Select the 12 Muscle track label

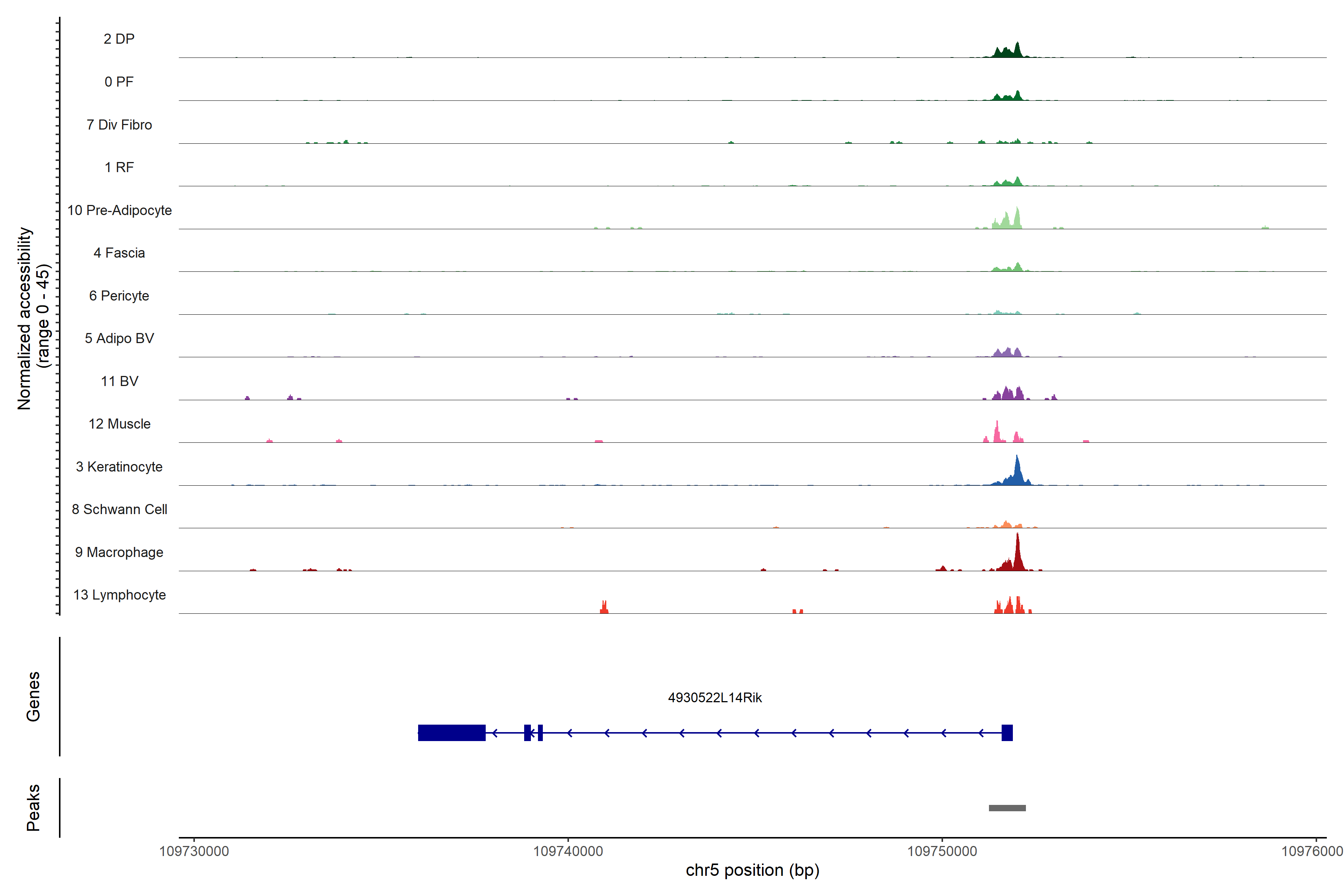[119, 424]
